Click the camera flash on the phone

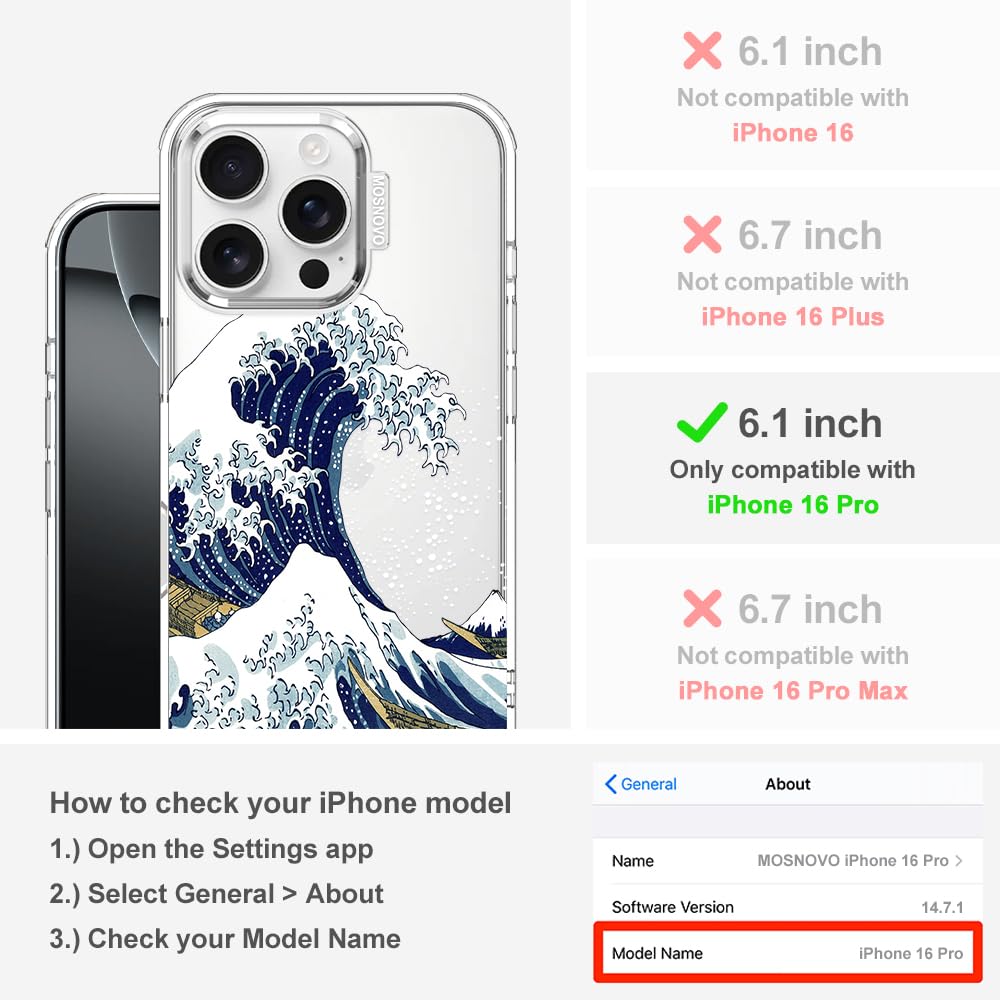[313, 149]
